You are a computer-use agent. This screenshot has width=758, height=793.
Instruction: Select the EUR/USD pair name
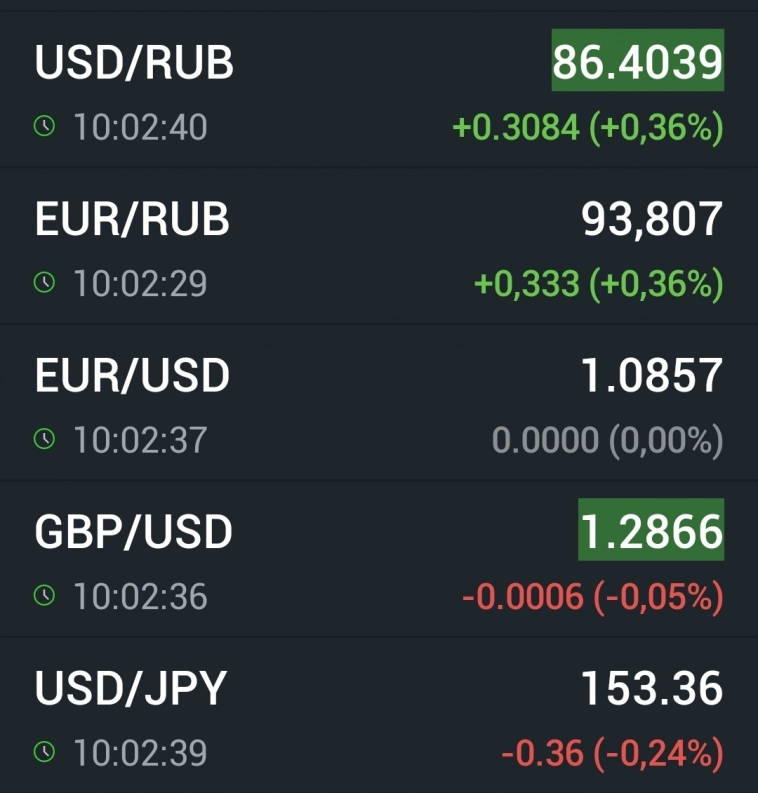[132, 375]
